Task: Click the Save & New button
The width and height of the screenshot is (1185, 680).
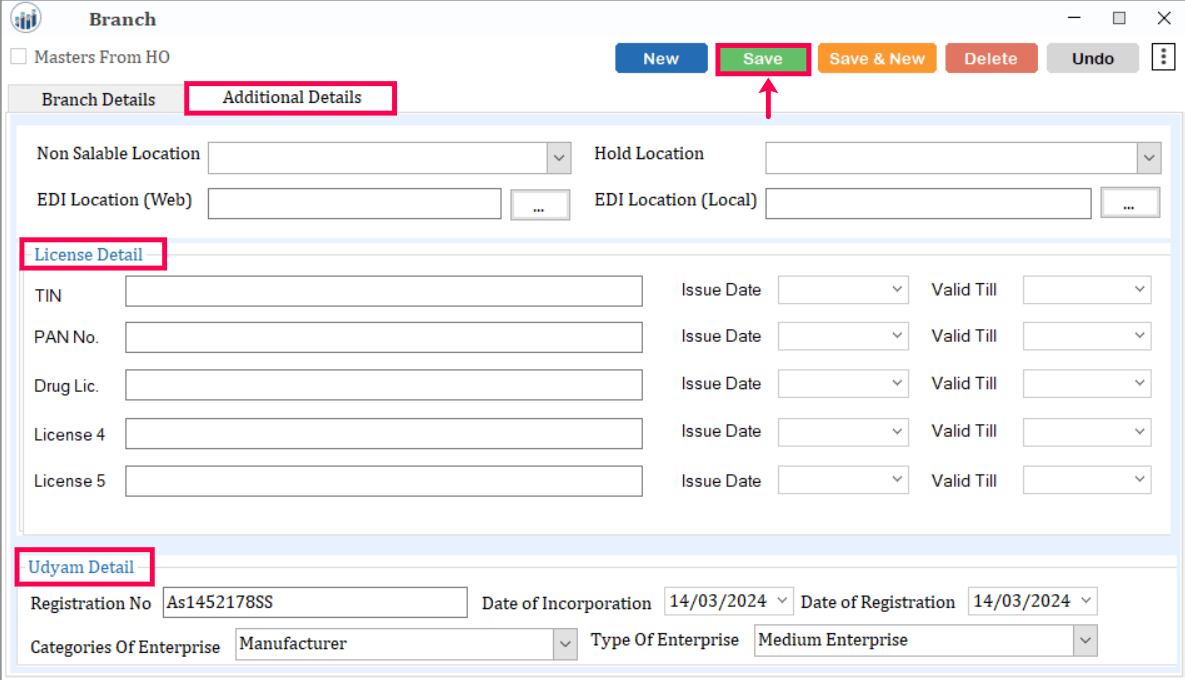Action: pyautogui.click(x=877, y=59)
